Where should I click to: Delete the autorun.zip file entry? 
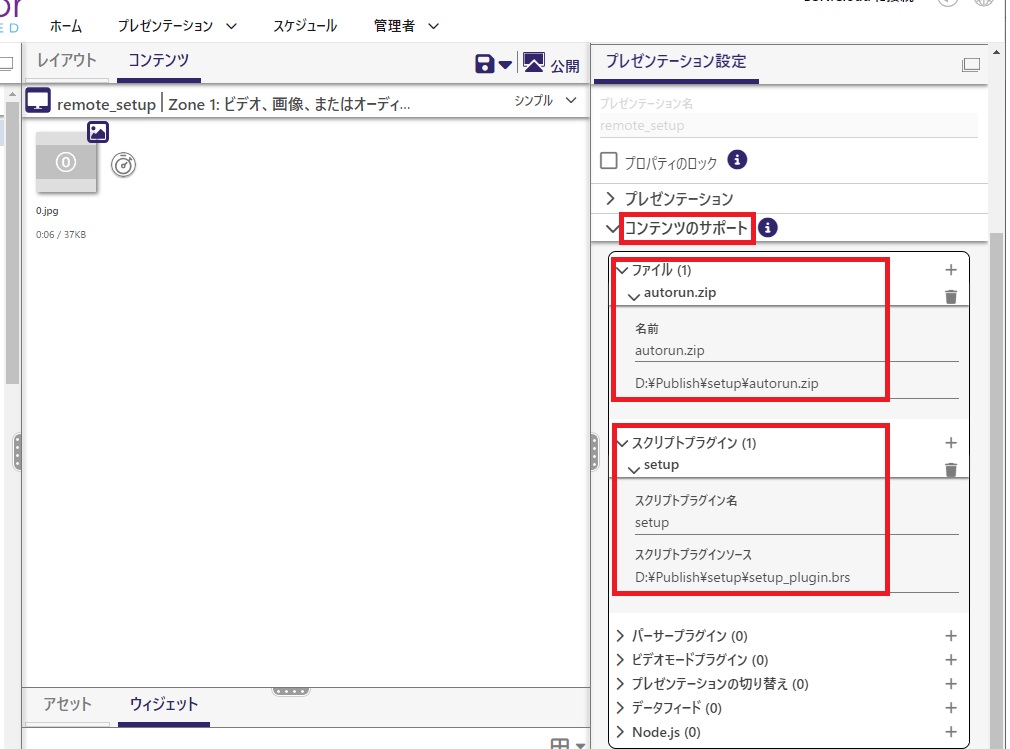click(950, 296)
